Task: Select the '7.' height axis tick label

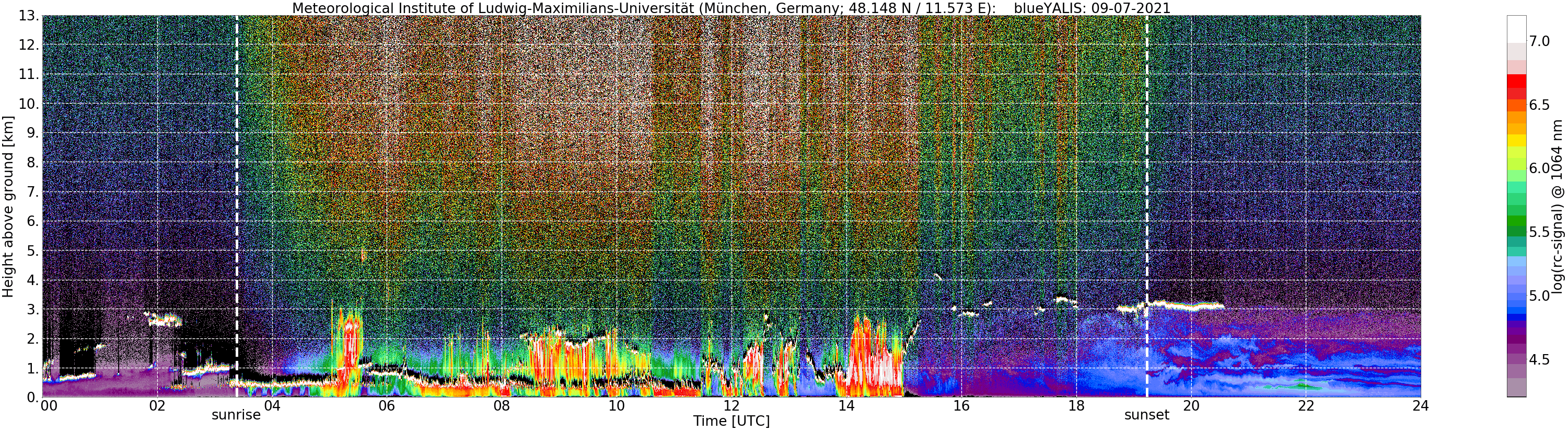Action: [32, 192]
